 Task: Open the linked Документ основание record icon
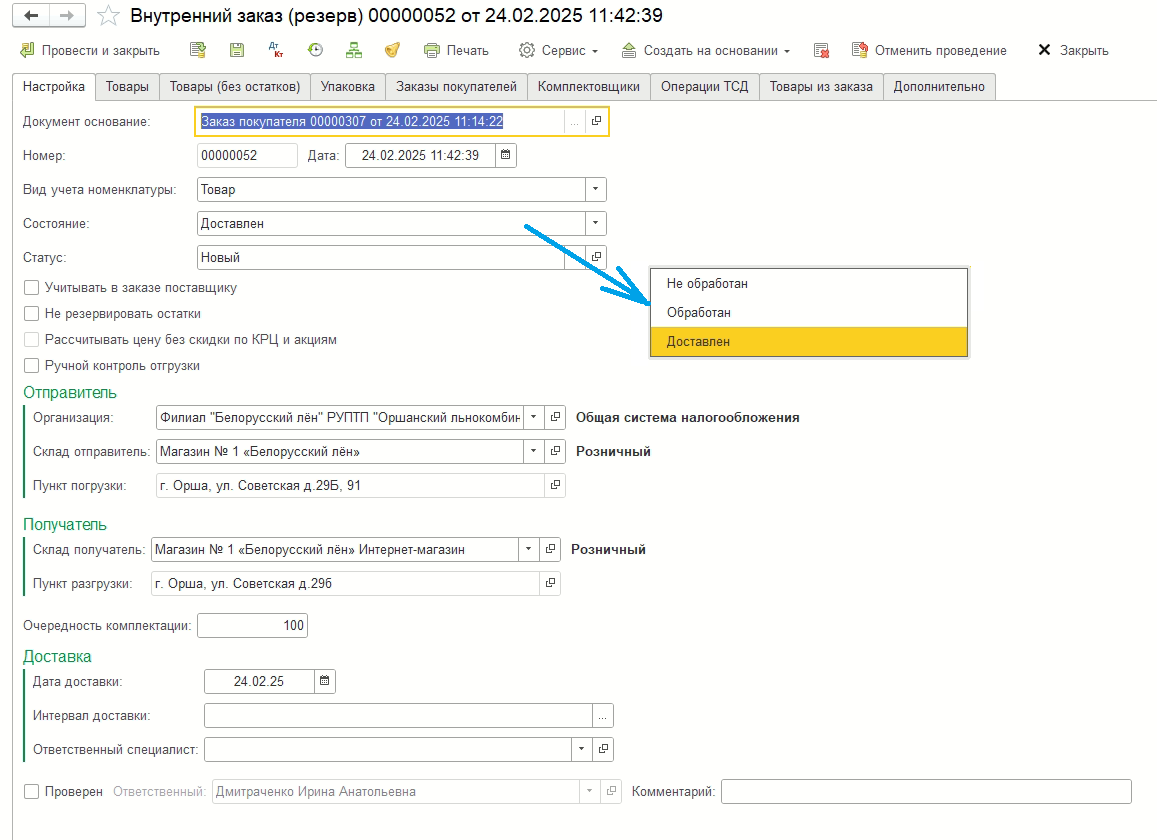pos(596,121)
